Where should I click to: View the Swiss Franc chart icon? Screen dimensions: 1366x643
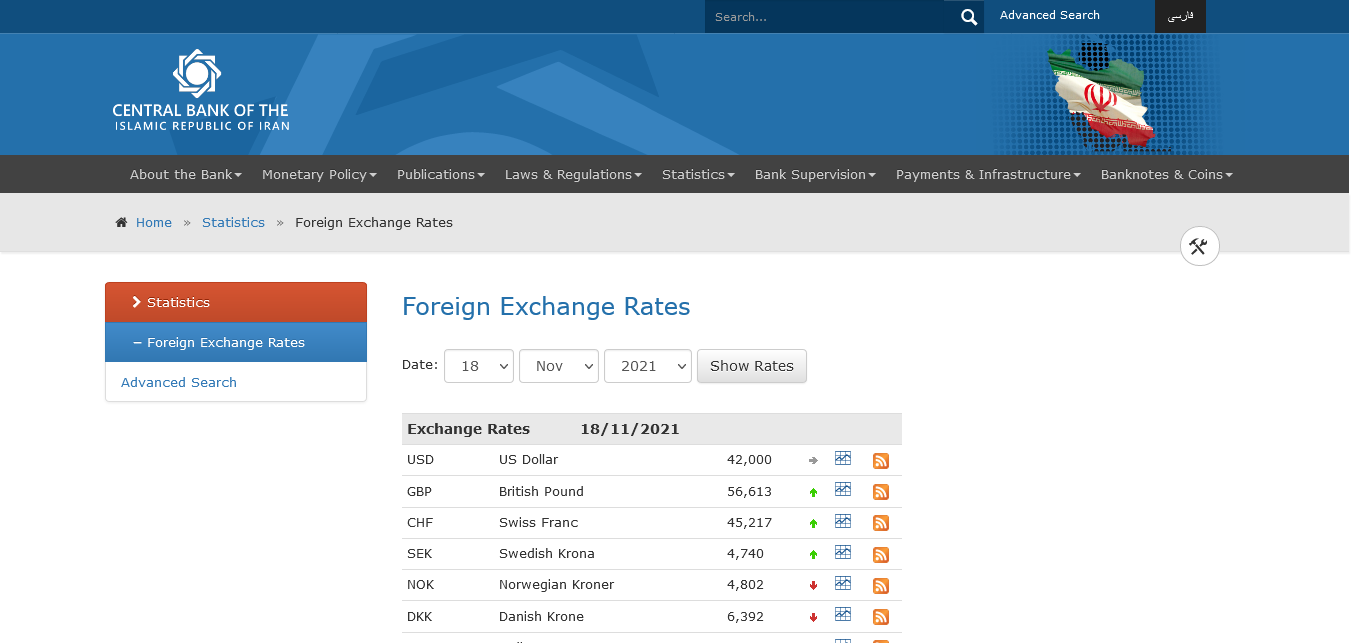click(x=843, y=521)
